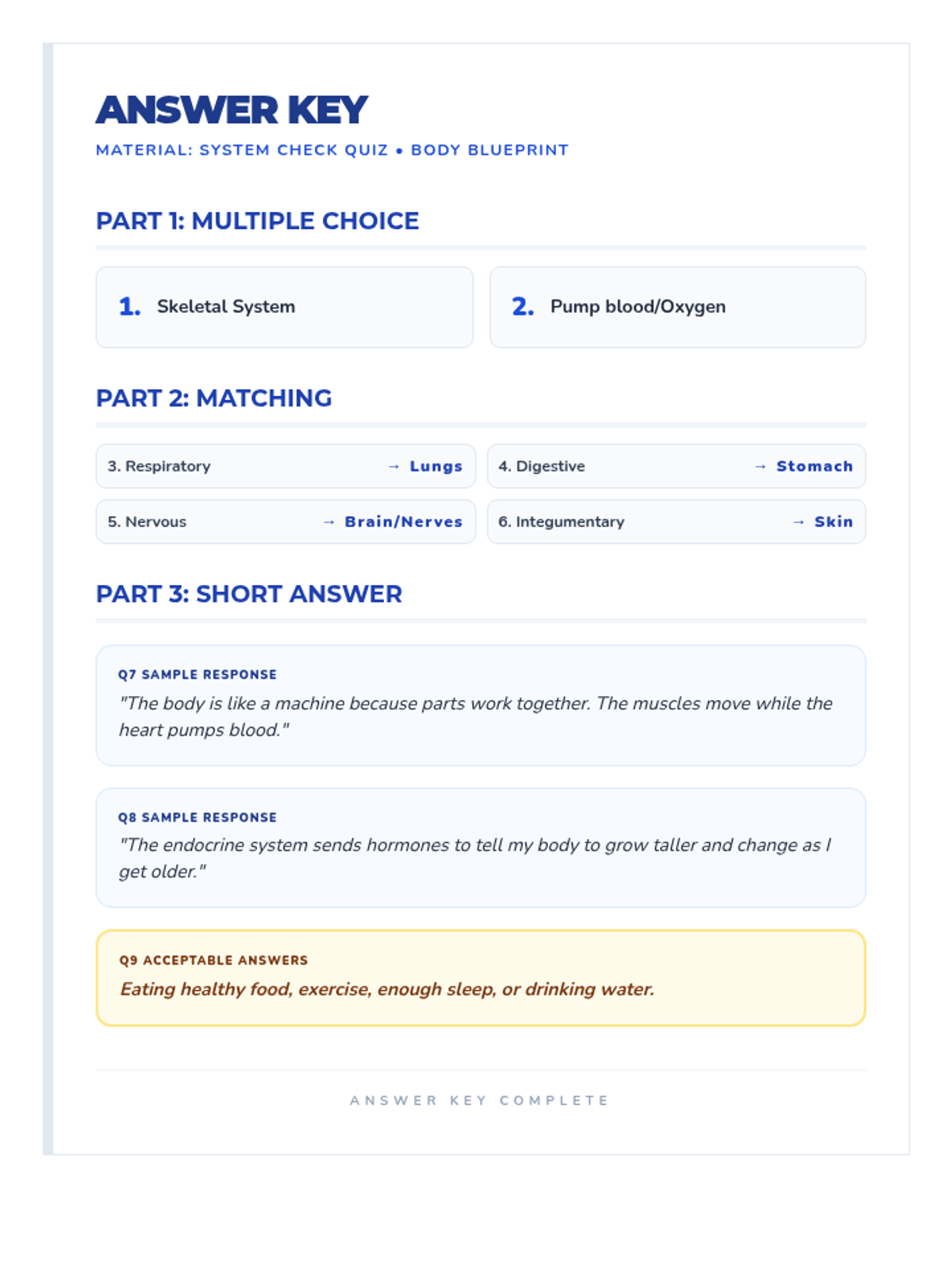Click the arrow before Stomach
This screenshot has height=1270, width=952.
(x=760, y=467)
